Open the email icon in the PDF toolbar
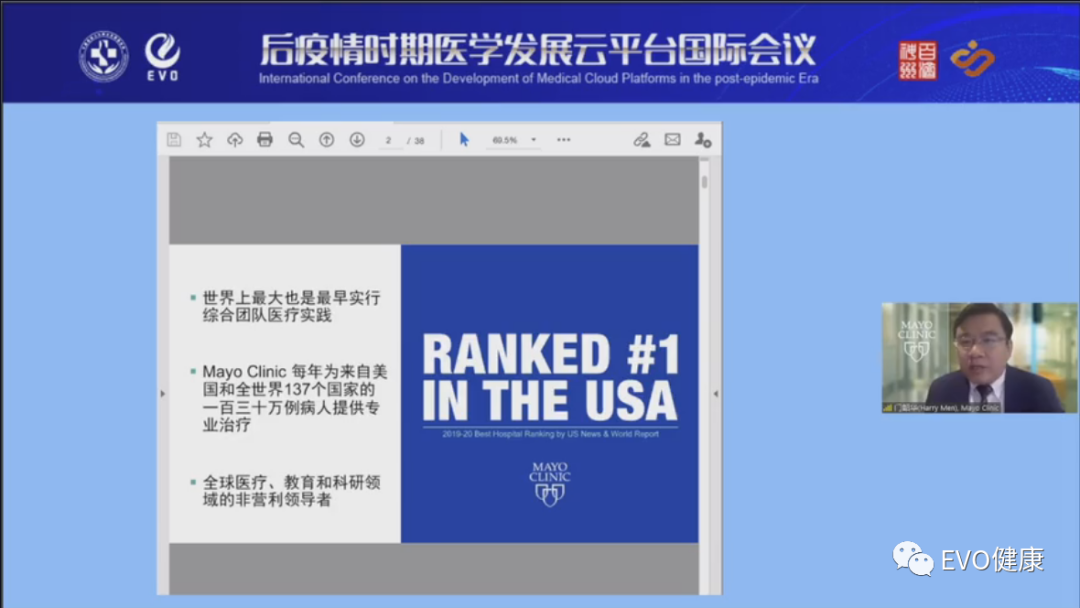The height and width of the screenshot is (608, 1080). (674, 140)
